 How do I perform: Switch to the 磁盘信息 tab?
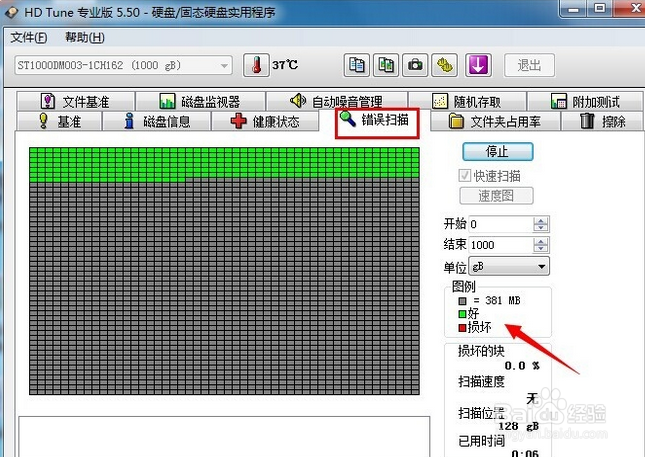point(157,121)
